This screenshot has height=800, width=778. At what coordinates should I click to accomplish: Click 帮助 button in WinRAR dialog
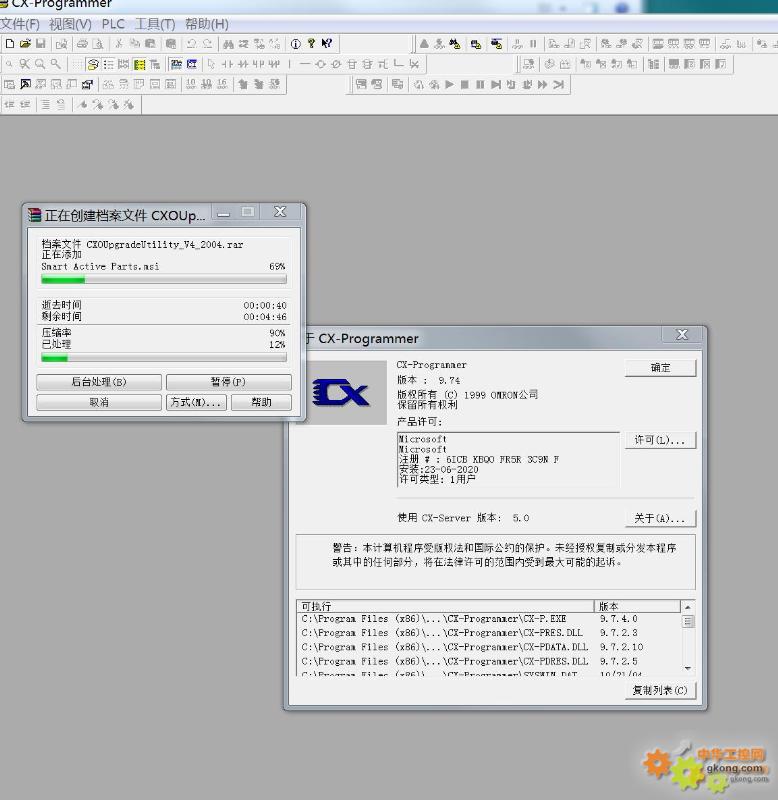point(261,402)
